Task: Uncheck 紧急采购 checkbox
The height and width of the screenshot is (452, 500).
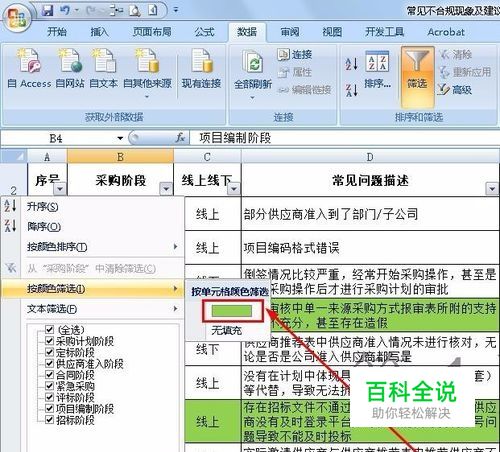Action: 49,386
